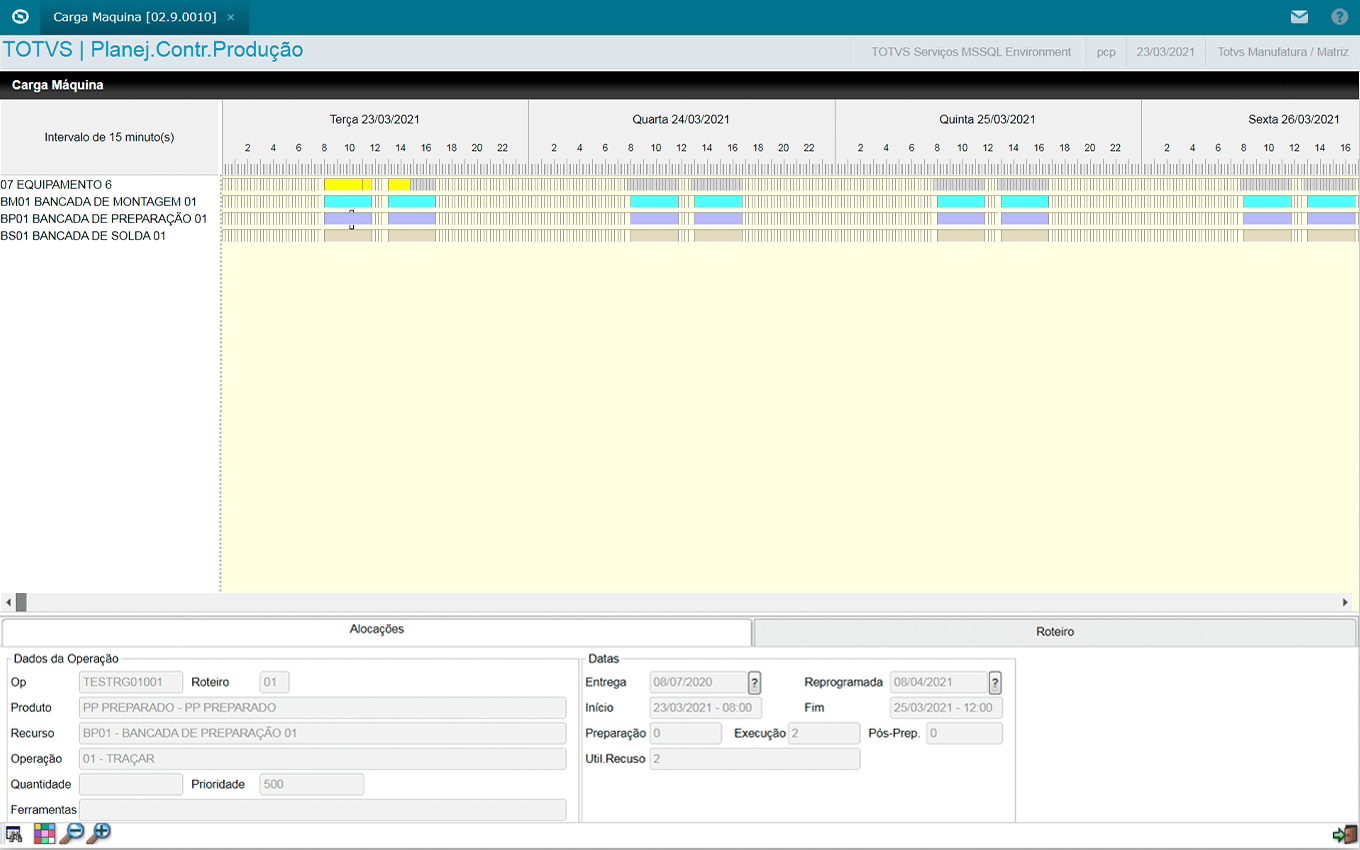Click the Quantidade input field
Screen dimensions: 1360x850
pyautogui.click(x=131, y=785)
